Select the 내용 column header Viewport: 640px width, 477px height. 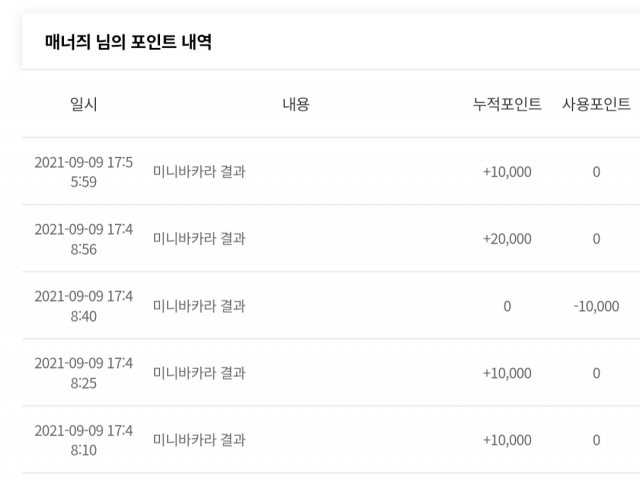[296, 104]
